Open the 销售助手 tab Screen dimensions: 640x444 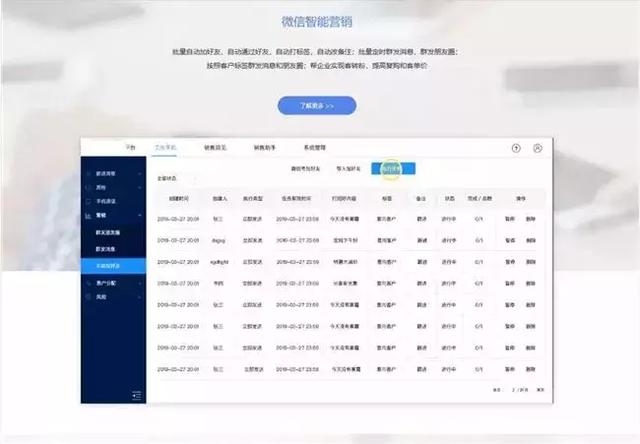[x=265, y=147]
